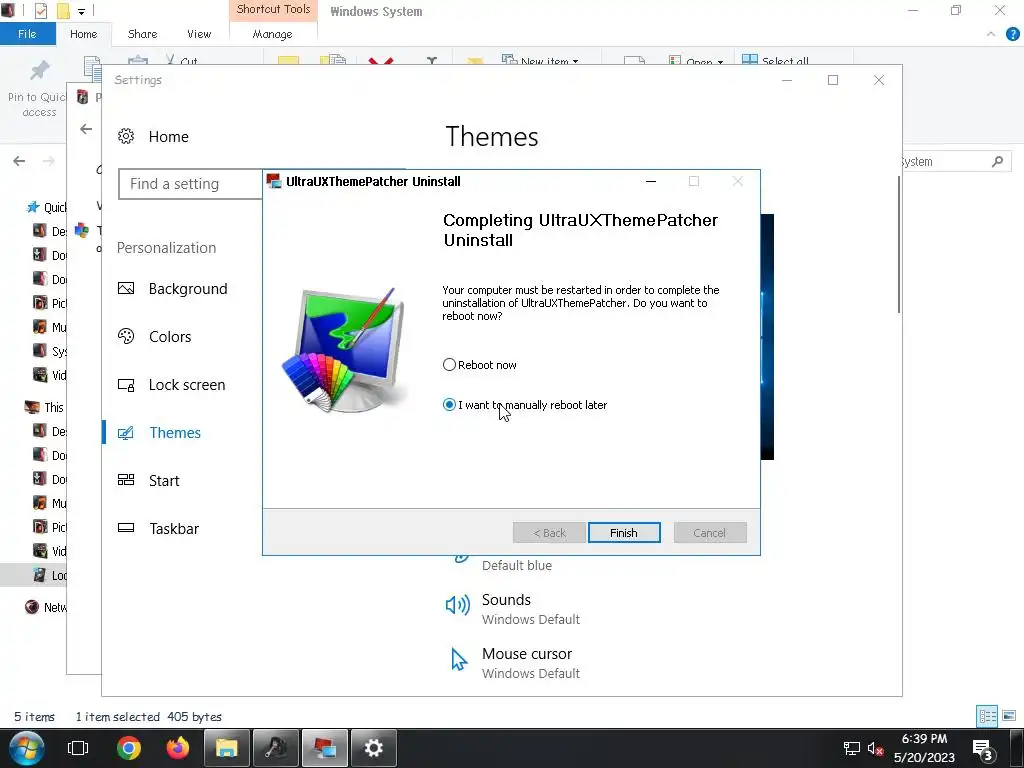The width and height of the screenshot is (1024, 768).
Task: Switch Explorer to details view icon
Action: point(987,716)
